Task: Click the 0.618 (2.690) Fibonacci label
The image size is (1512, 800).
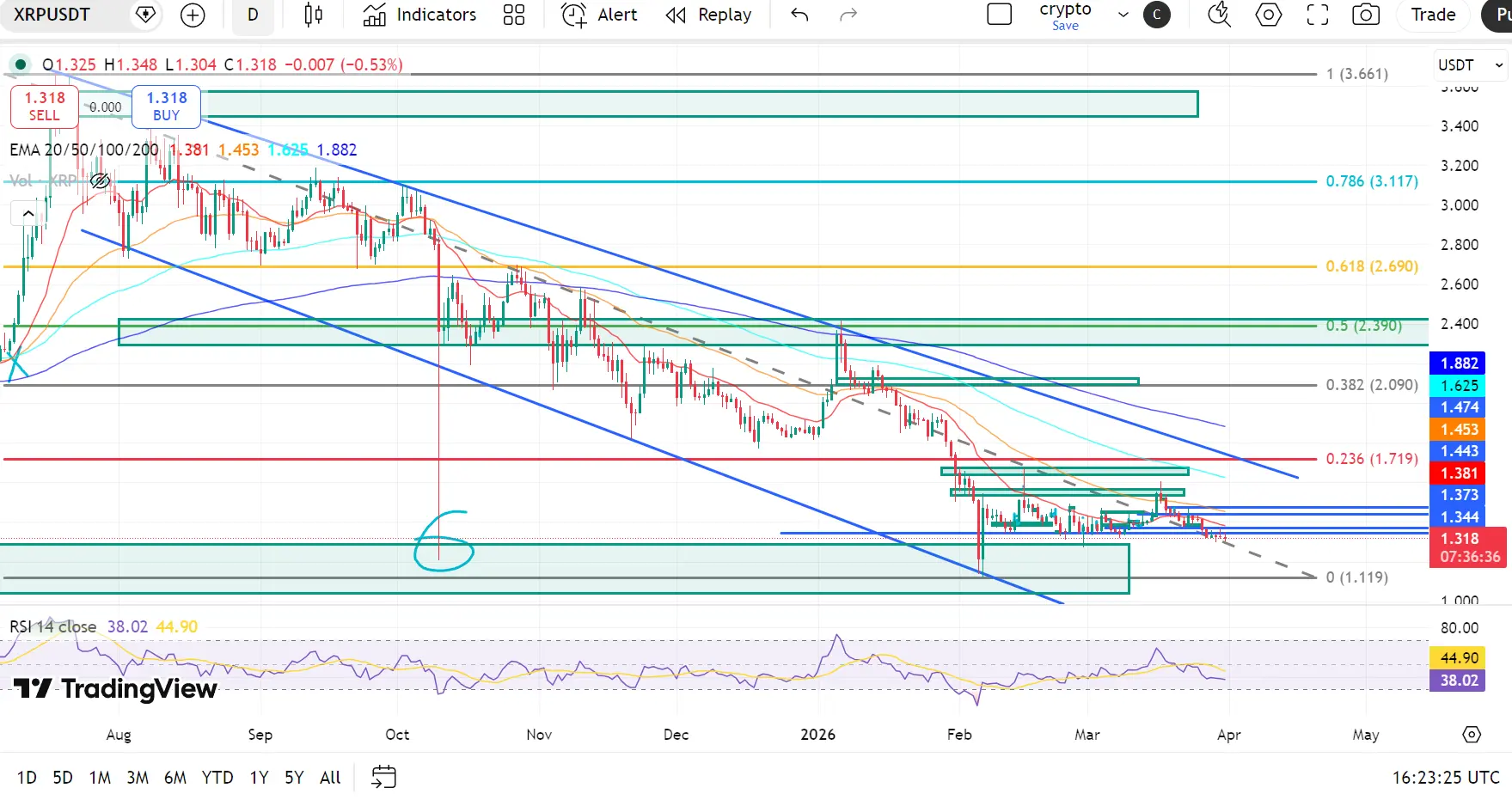Action: pos(1372,266)
